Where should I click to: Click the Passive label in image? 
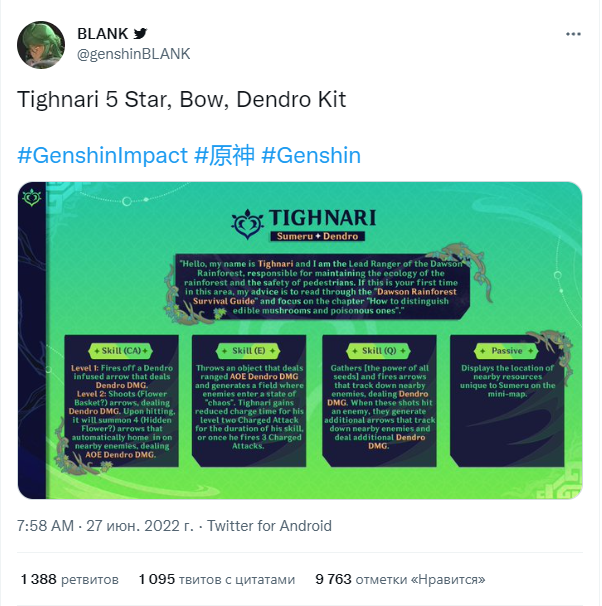(507, 351)
